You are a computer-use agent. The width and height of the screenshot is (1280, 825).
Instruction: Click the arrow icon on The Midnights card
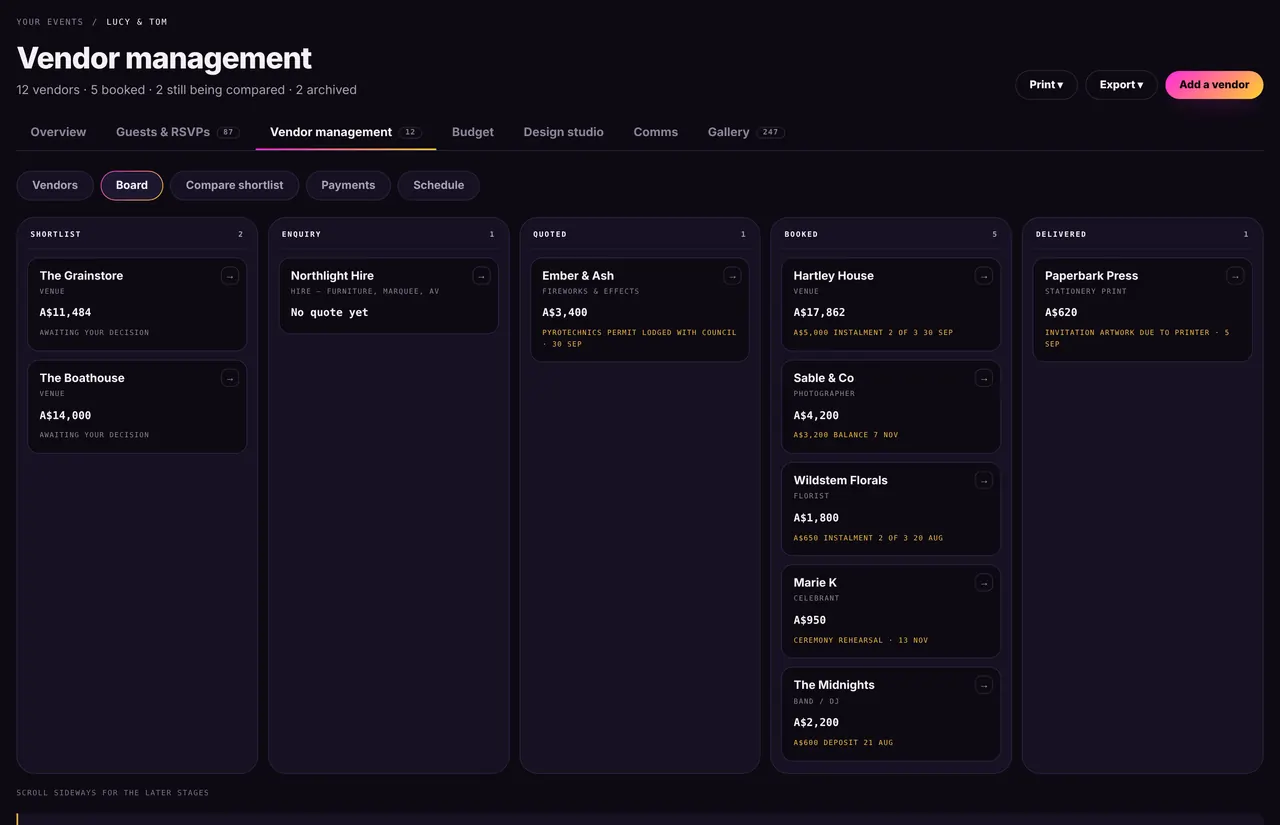pos(984,685)
